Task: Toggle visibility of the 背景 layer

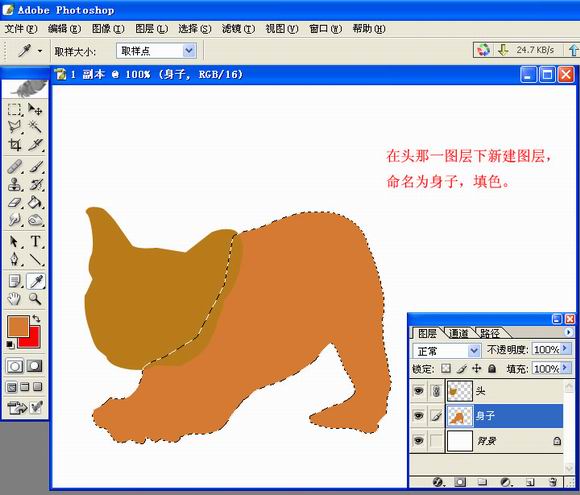Action: [418, 441]
